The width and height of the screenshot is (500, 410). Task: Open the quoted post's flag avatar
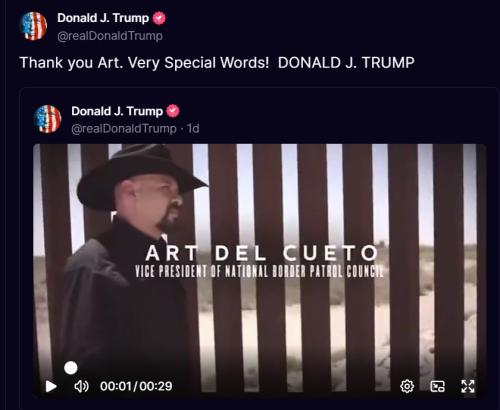click(x=48, y=119)
